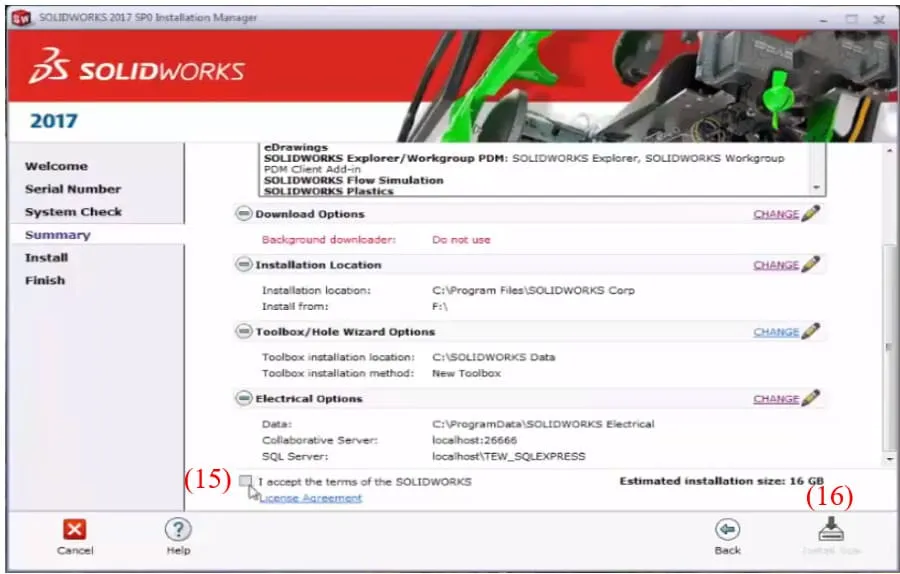Image resolution: width=900 pixels, height=574 pixels.
Task: Click pencil icon beside Installation Location CHANGE
Action: (810, 264)
